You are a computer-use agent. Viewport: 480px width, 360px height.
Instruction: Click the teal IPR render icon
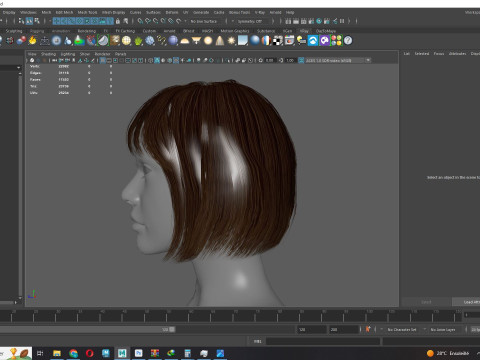[x=319, y=21]
